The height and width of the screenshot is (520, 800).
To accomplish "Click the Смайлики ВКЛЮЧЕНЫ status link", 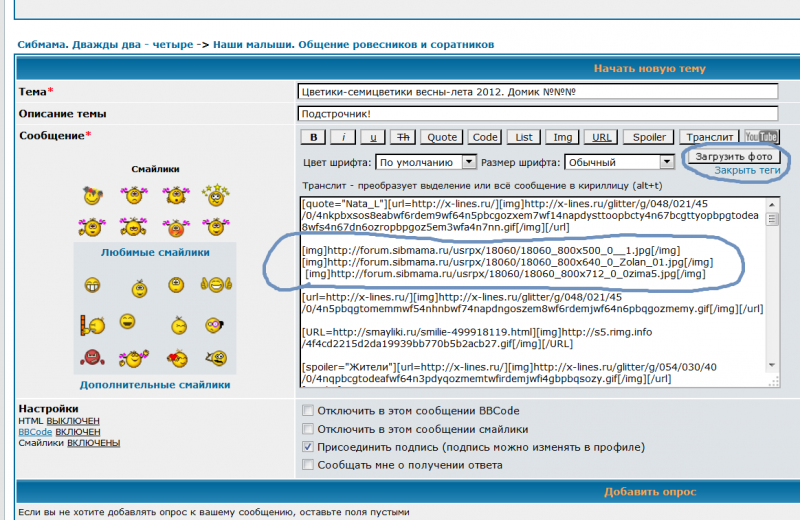I will point(93,443).
